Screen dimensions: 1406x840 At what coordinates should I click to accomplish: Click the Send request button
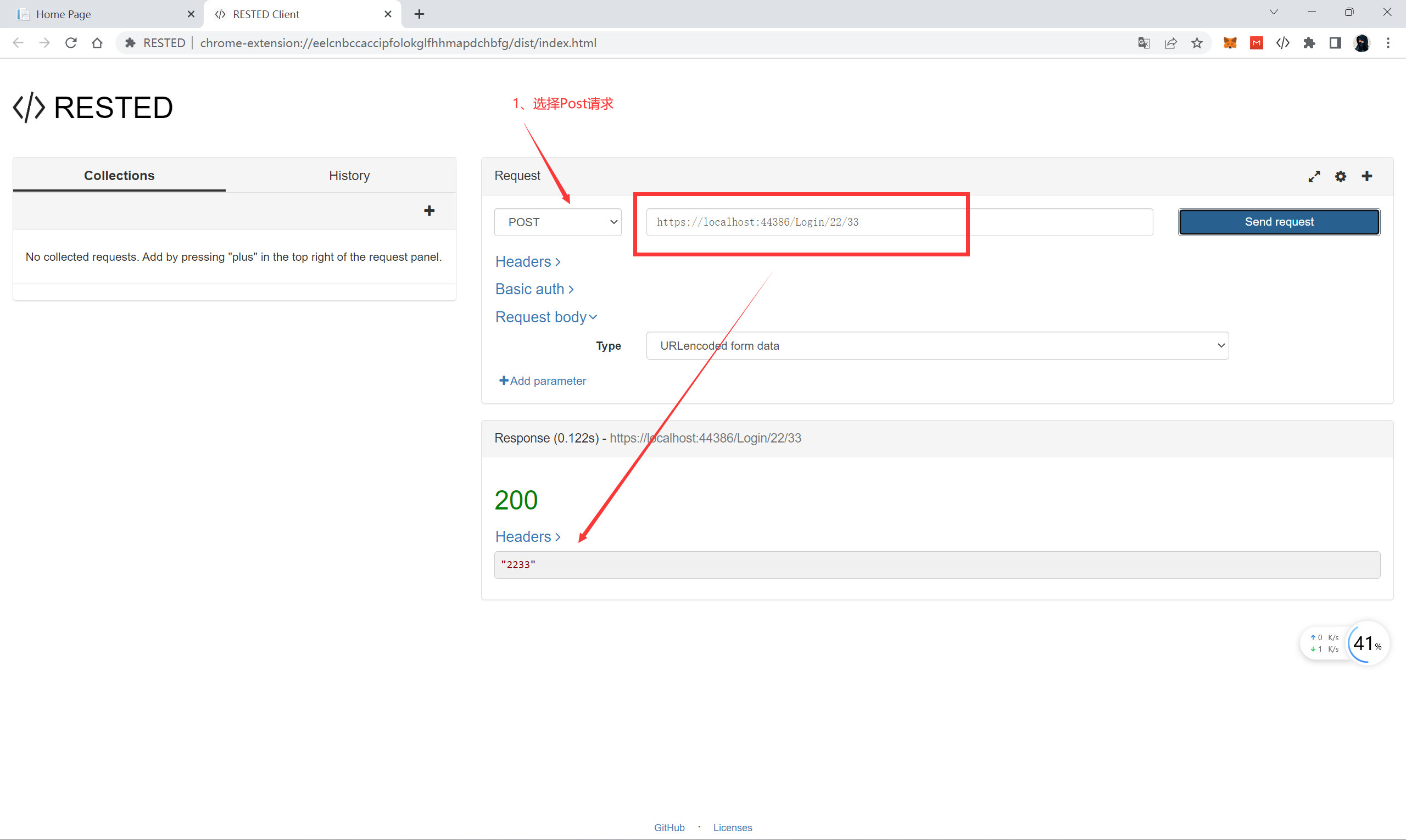tap(1279, 222)
